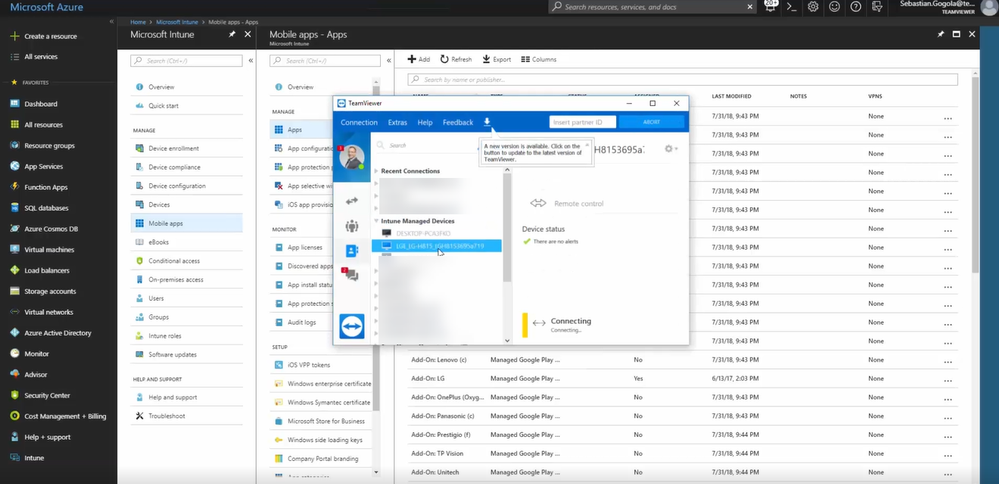This screenshot has width=999, height=484.
Task: Open Columns chooser
Action: [x=539, y=59]
